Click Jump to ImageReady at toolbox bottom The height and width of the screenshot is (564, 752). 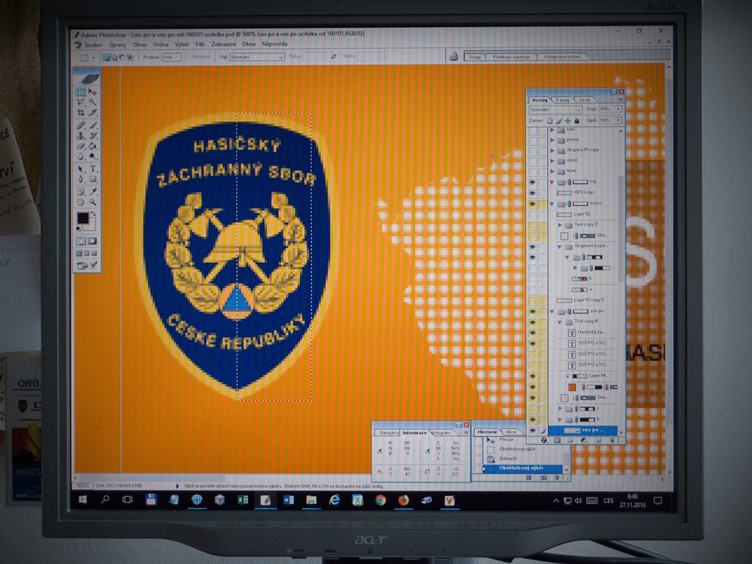87,265
